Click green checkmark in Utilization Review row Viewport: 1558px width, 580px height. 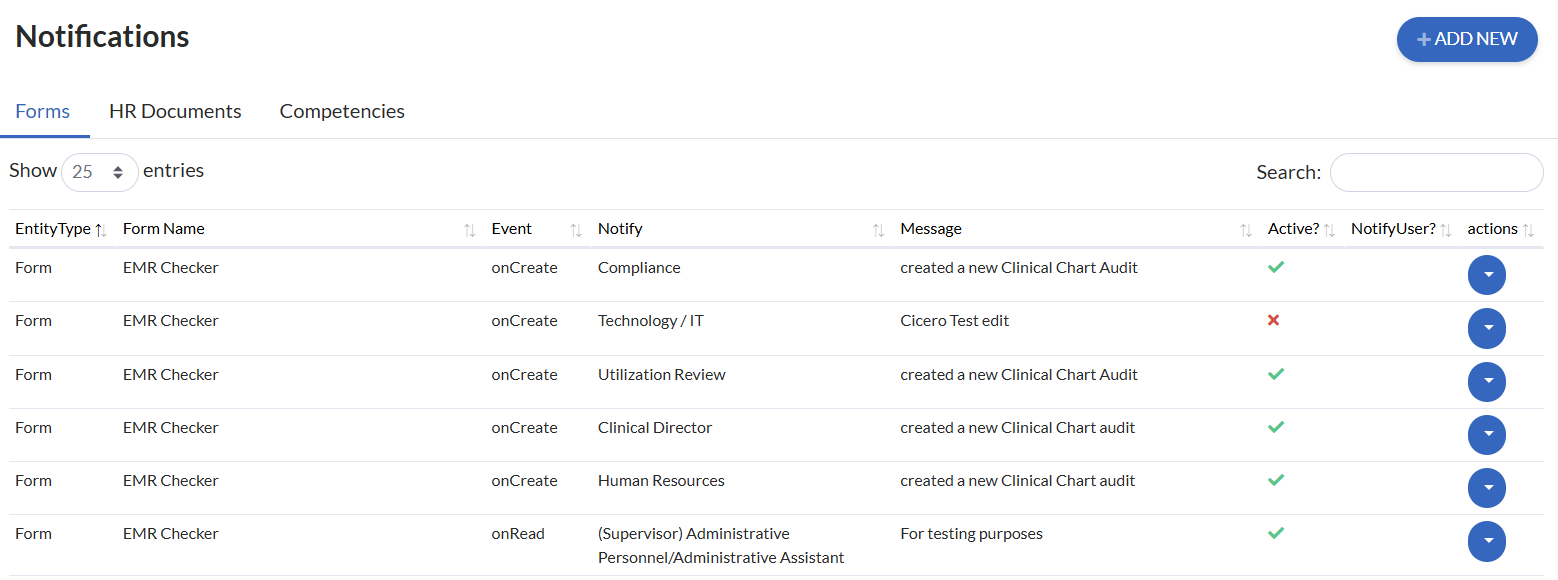(x=1275, y=374)
